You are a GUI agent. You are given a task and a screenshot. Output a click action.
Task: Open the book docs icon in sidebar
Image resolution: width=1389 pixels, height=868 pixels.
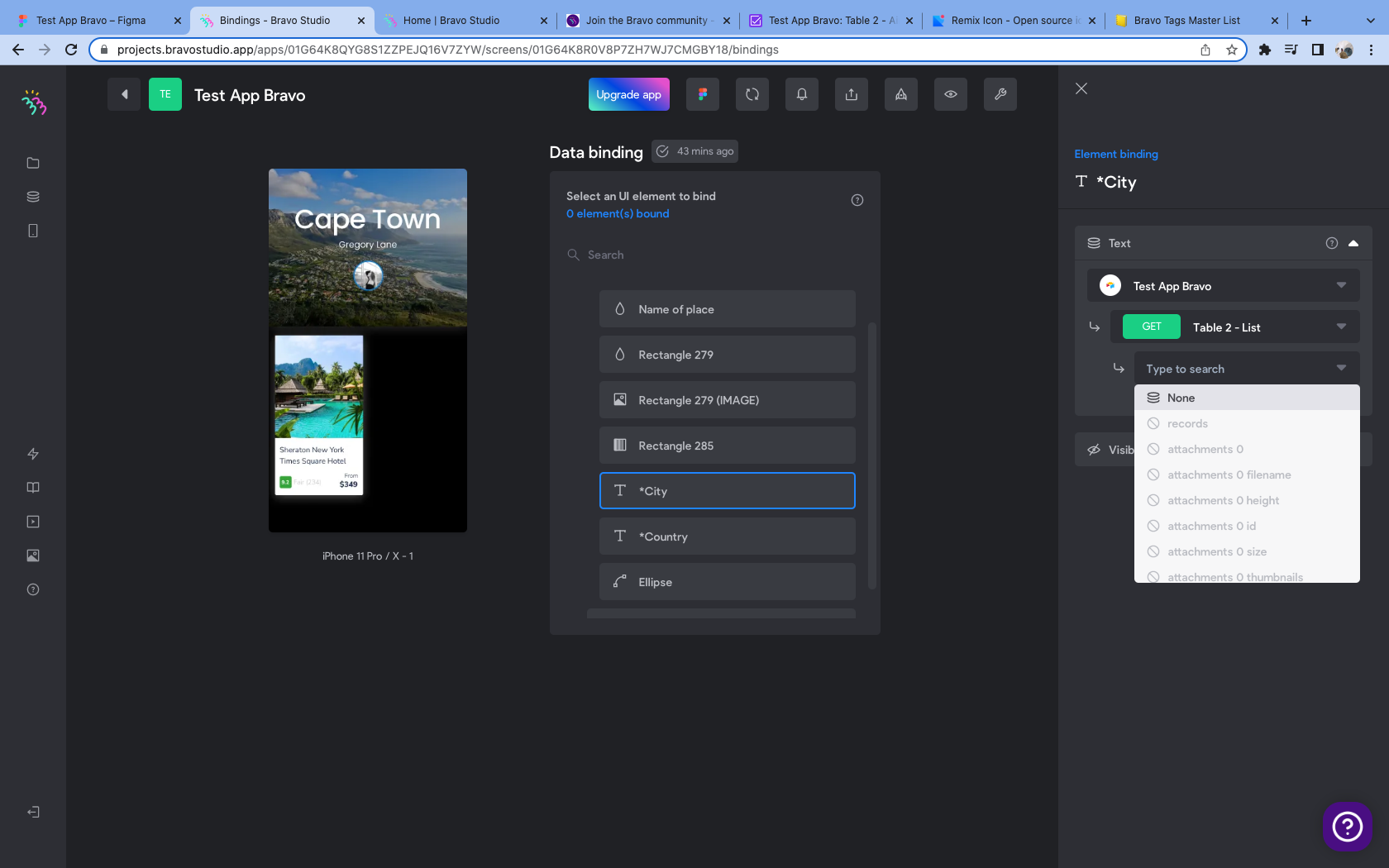[x=33, y=488]
